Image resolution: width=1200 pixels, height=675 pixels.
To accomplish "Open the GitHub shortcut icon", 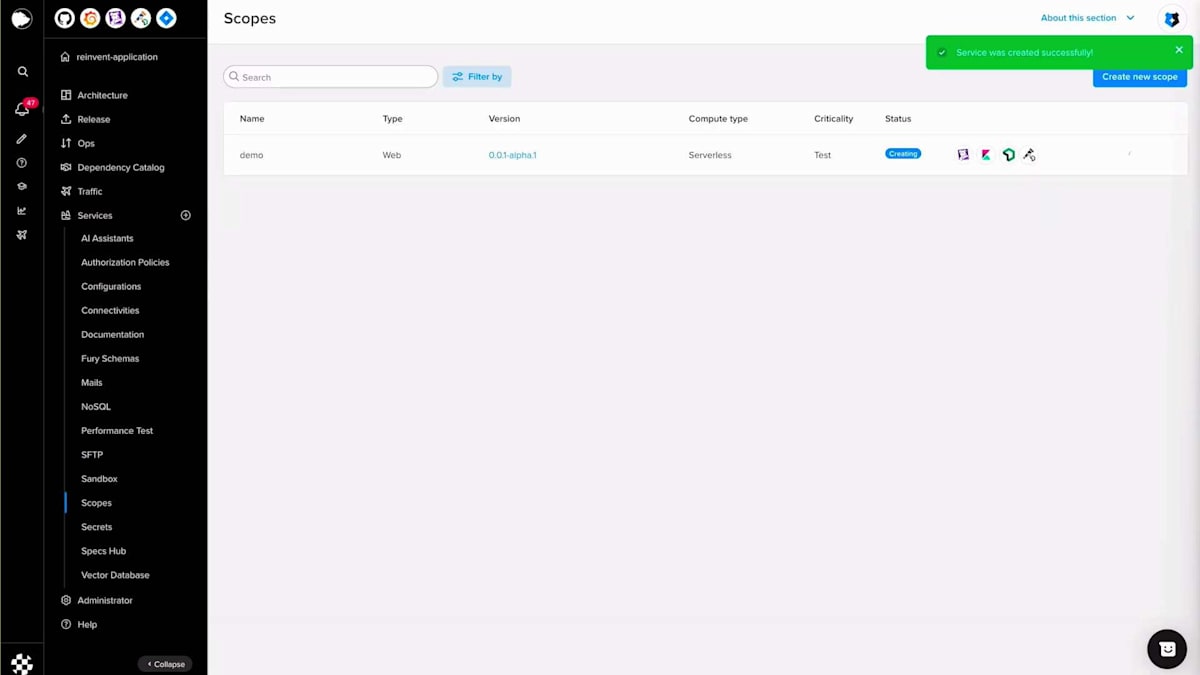I will [x=64, y=18].
